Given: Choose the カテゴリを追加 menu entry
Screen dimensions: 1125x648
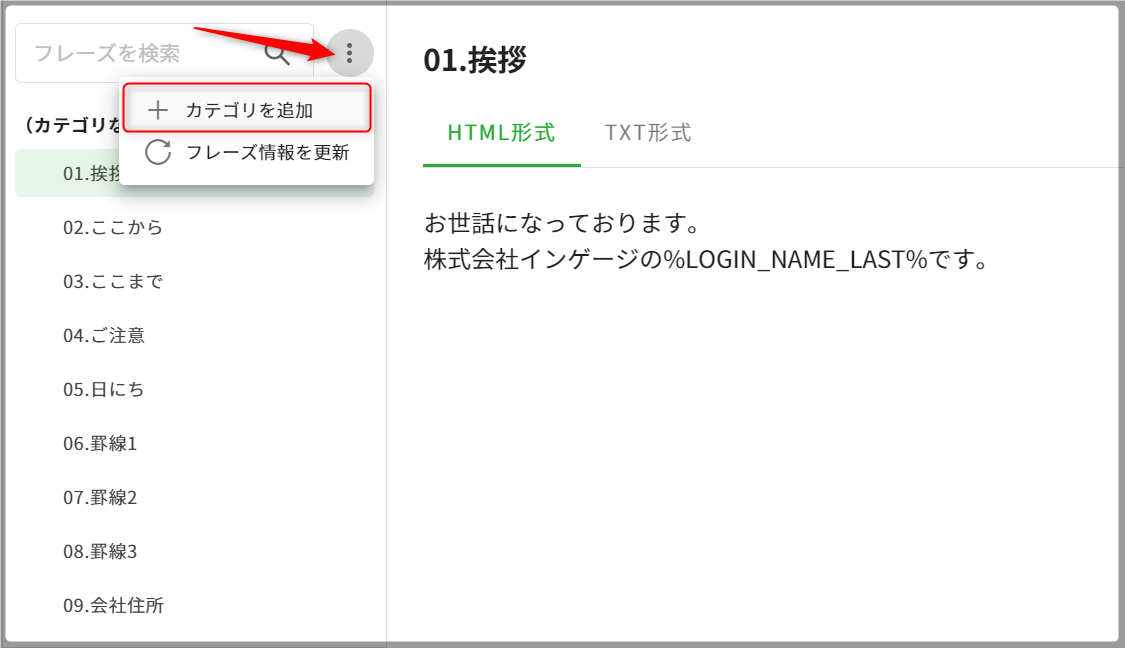Looking at the screenshot, I should coord(248,110).
